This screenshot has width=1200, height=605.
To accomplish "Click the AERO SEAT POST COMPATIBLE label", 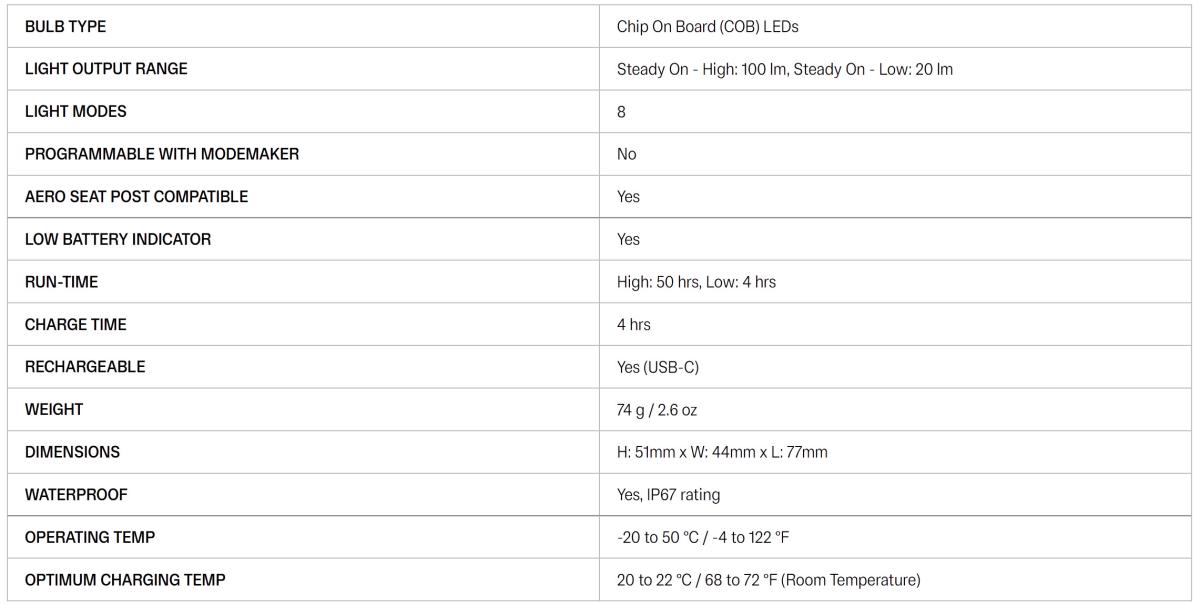I will tap(136, 197).
